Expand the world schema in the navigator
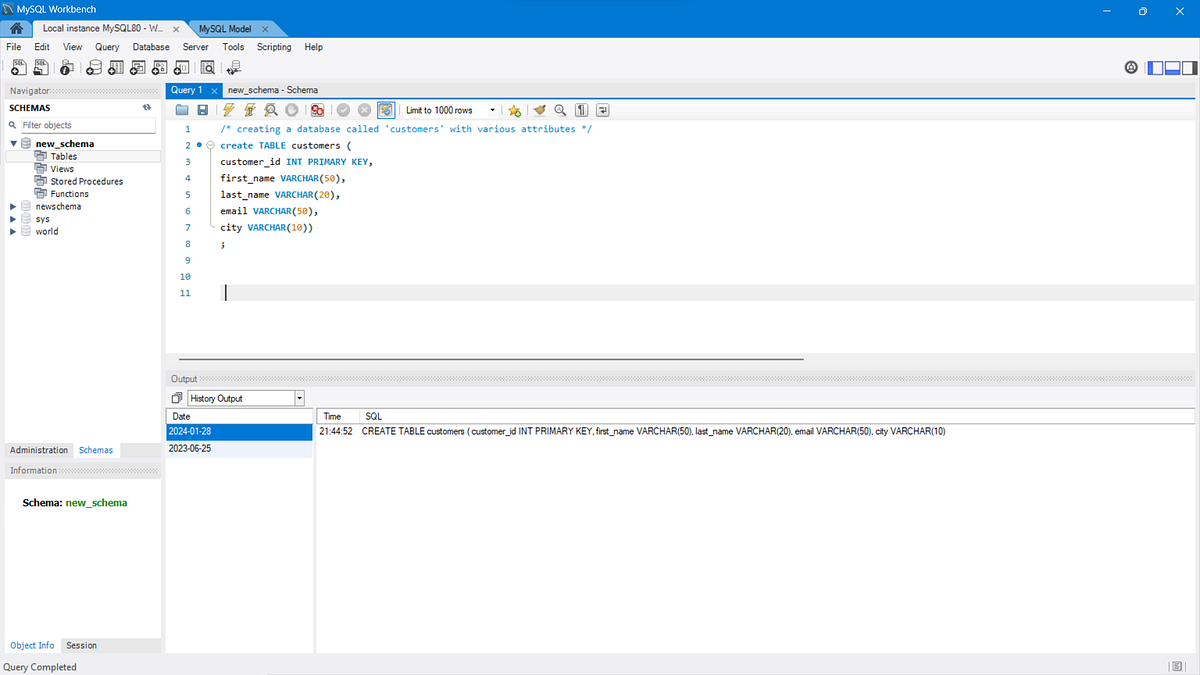1200x675 pixels. point(12,231)
